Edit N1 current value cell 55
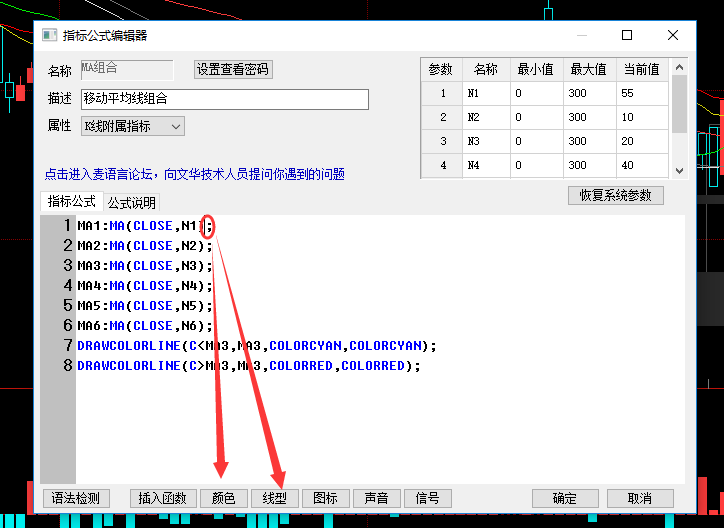Screen dimensions: 724x528 (641, 94)
